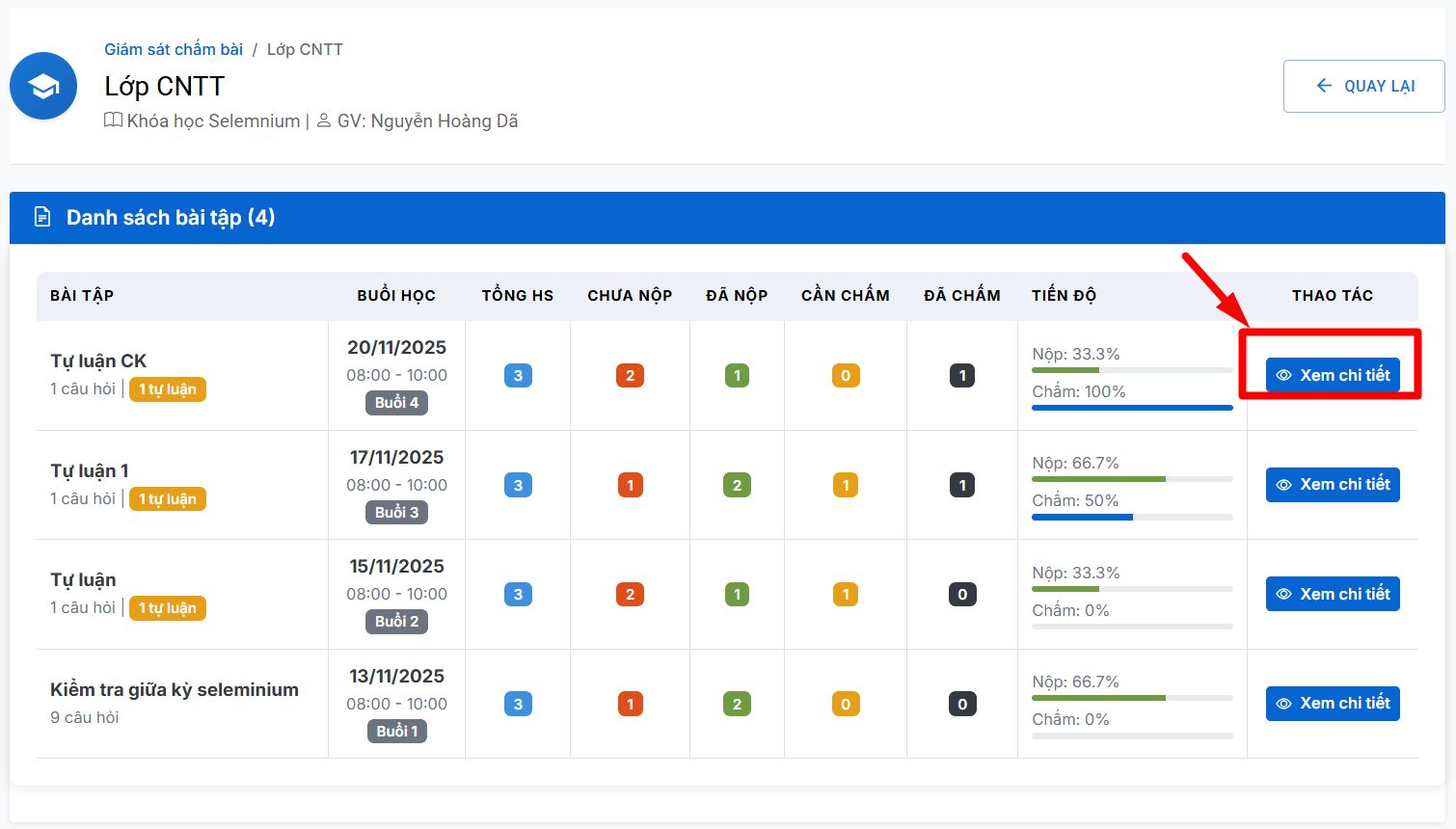This screenshot has height=829, width=1456.
Task: View details of Kiểm tra giữa kỳ seleminium
Action: click(x=1333, y=703)
